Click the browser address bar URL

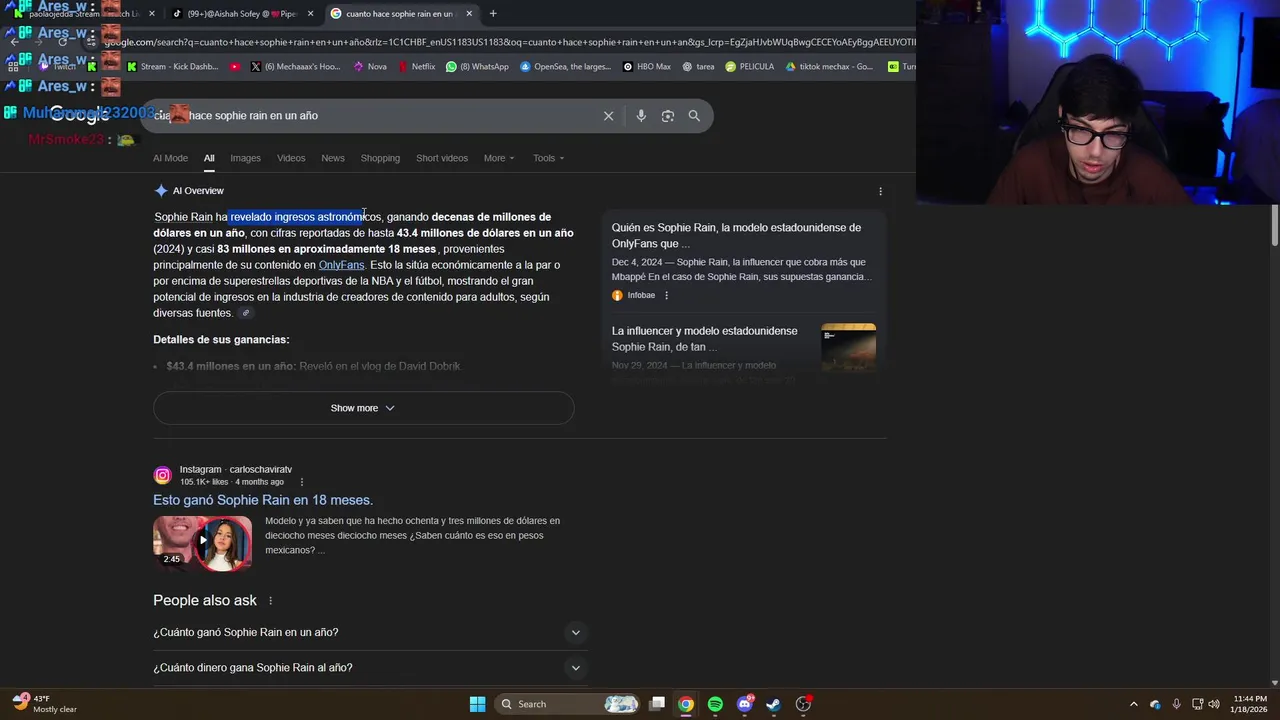pos(510,42)
